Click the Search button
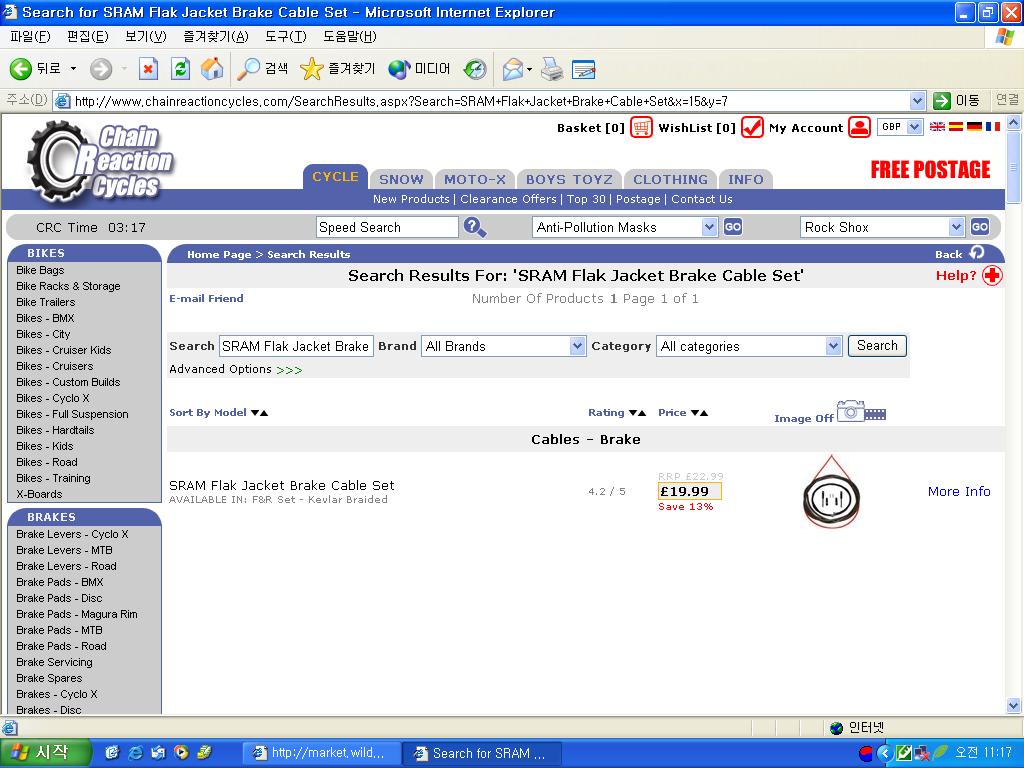This screenshot has width=1024, height=768. (877, 345)
